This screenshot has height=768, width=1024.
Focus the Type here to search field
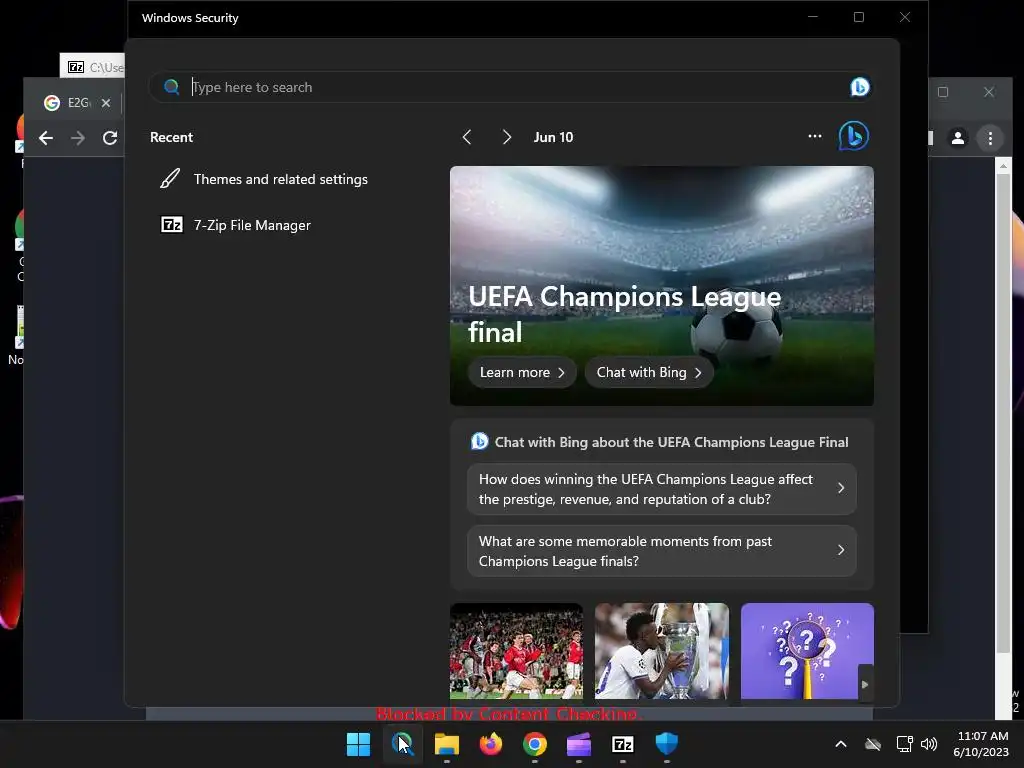click(509, 87)
